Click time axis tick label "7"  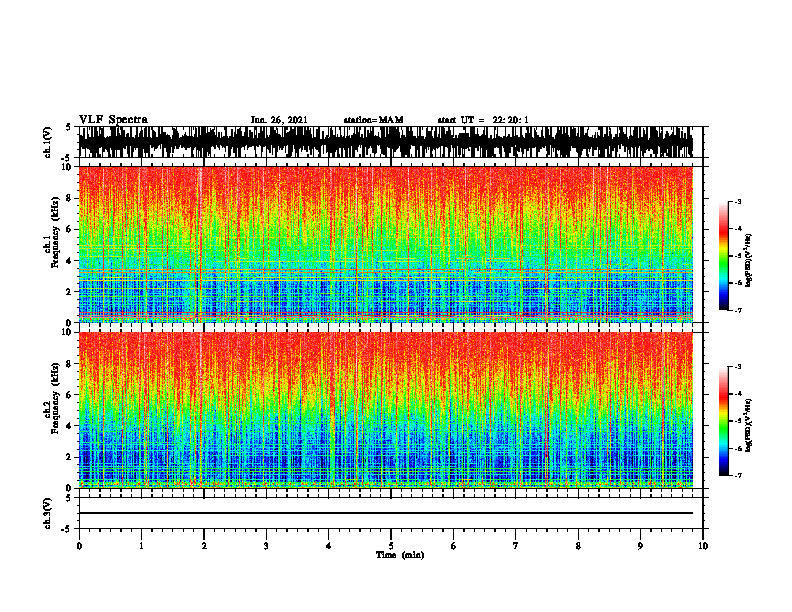pos(516,546)
